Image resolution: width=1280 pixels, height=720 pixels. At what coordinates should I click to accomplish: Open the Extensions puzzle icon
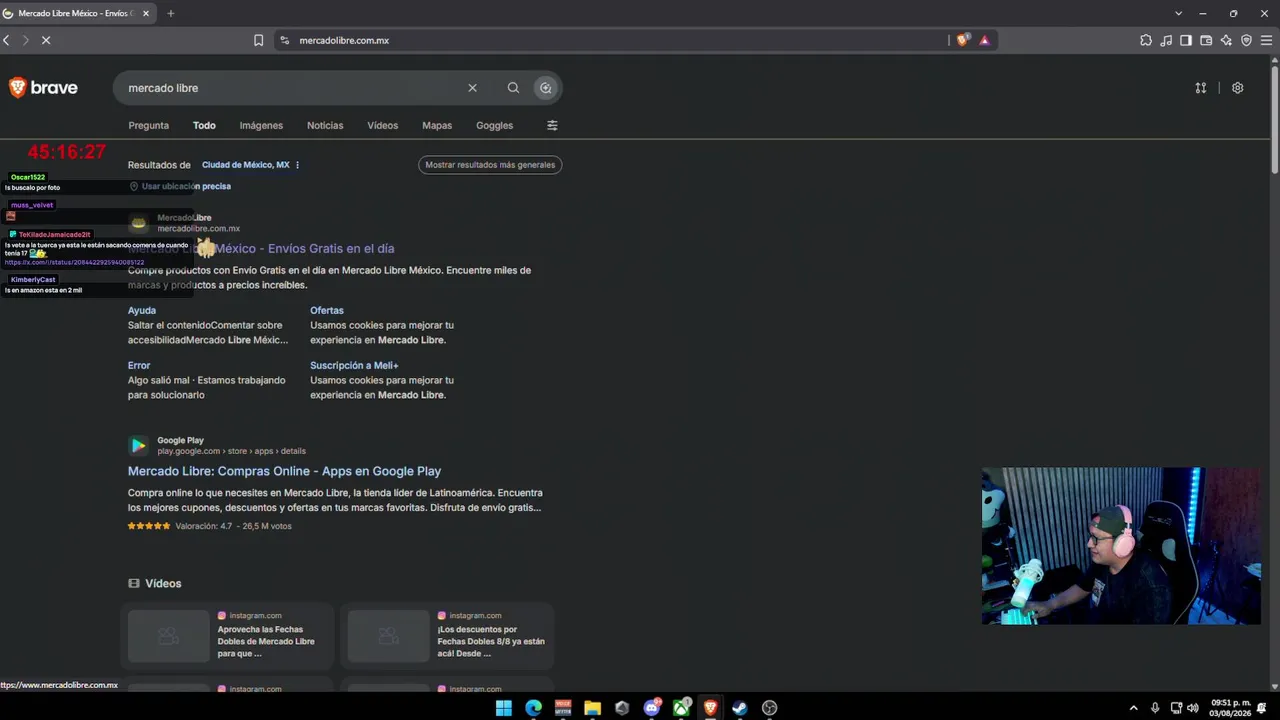tap(1146, 40)
